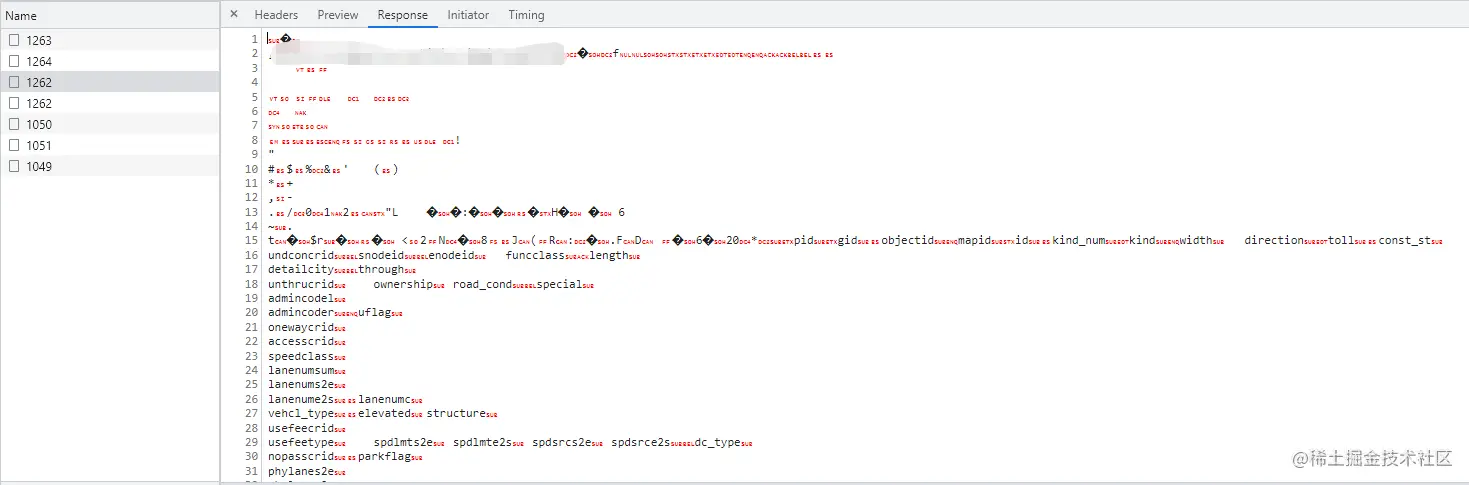Click the word 'parkflag' in the response
The width and height of the screenshot is (1469, 485).
[384, 456]
